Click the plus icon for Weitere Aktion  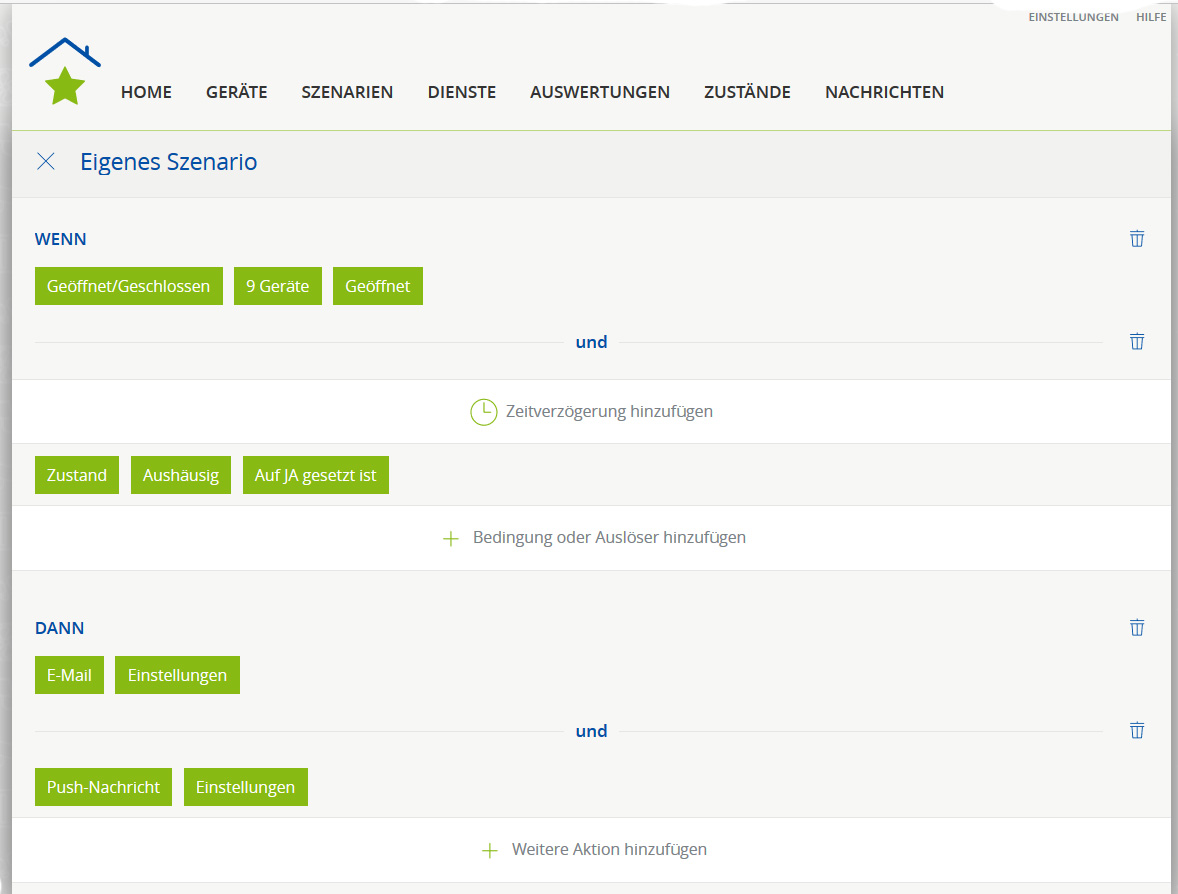tap(489, 850)
